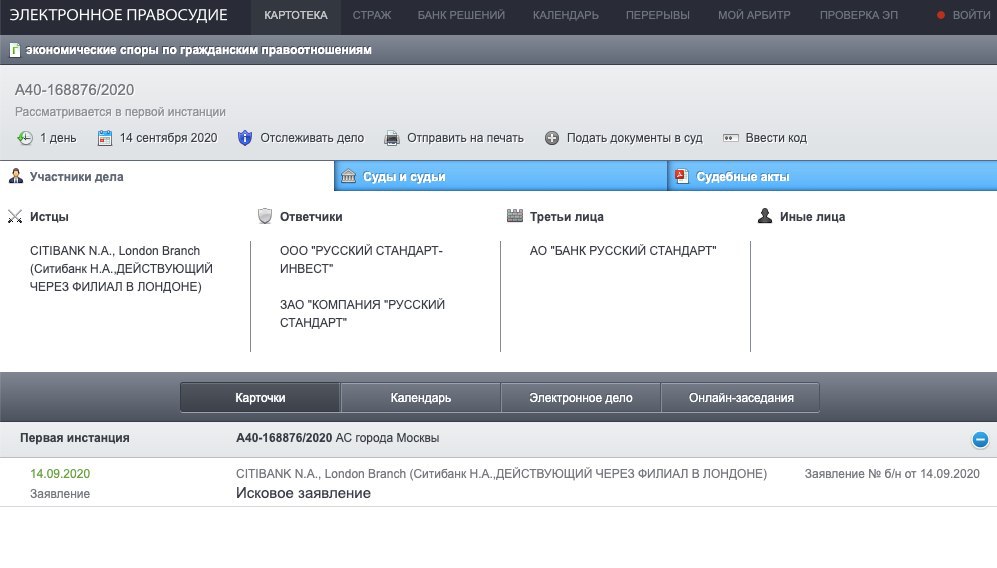This screenshot has height=568, width=997.
Task: Click the plus icon for Подать документы в суд
Action: click(552, 138)
